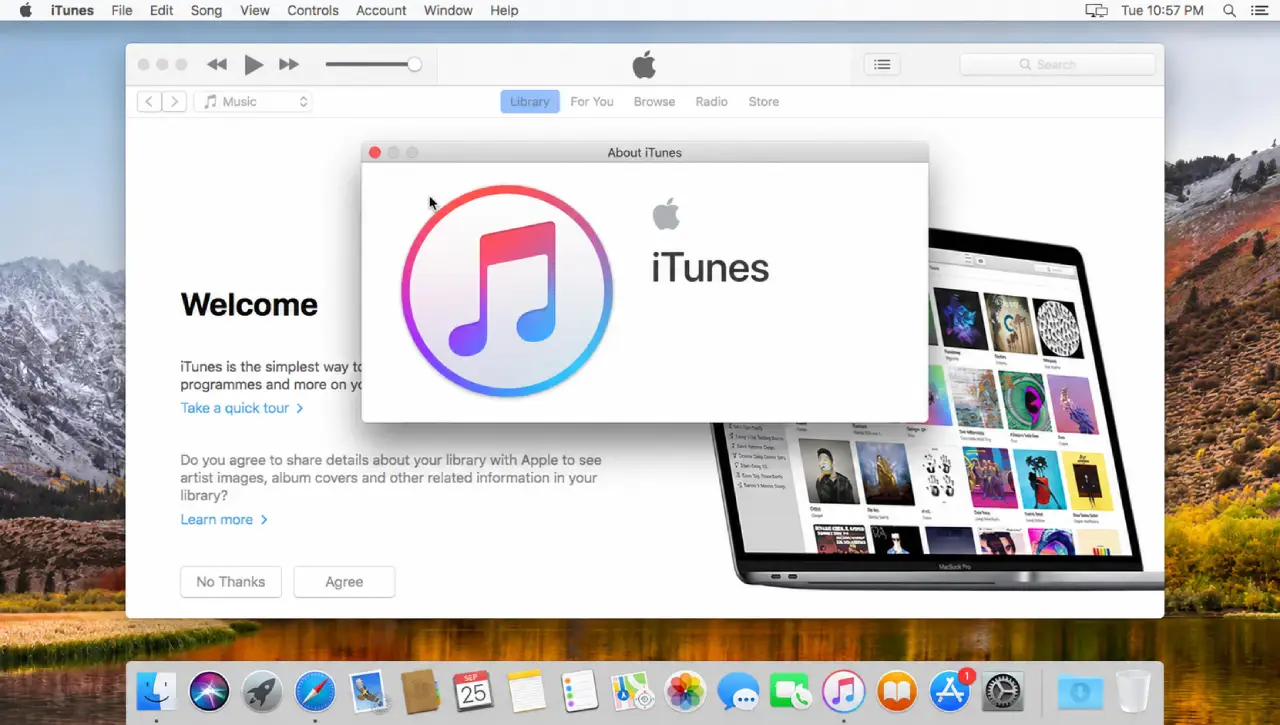The height and width of the screenshot is (725, 1280).
Task: Open the Browse tab
Action: 654,101
